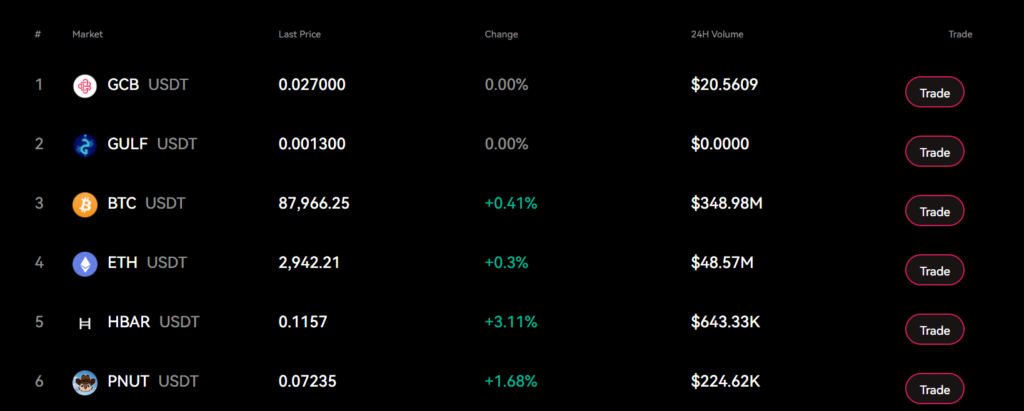Image resolution: width=1024 pixels, height=411 pixels.
Task: Sort by the Market column header
Action: [x=87, y=35]
